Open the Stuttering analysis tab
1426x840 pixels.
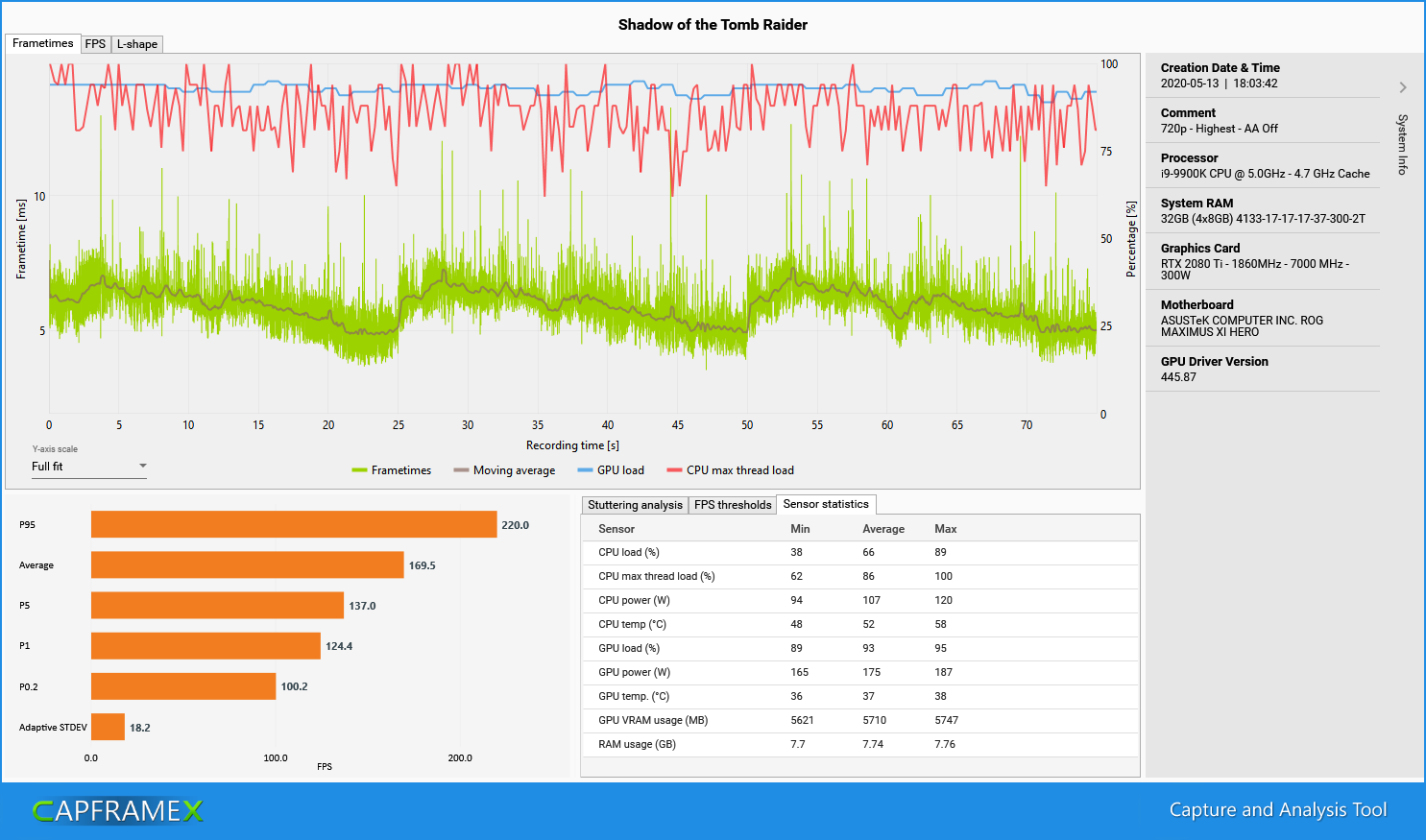(x=635, y=505)
